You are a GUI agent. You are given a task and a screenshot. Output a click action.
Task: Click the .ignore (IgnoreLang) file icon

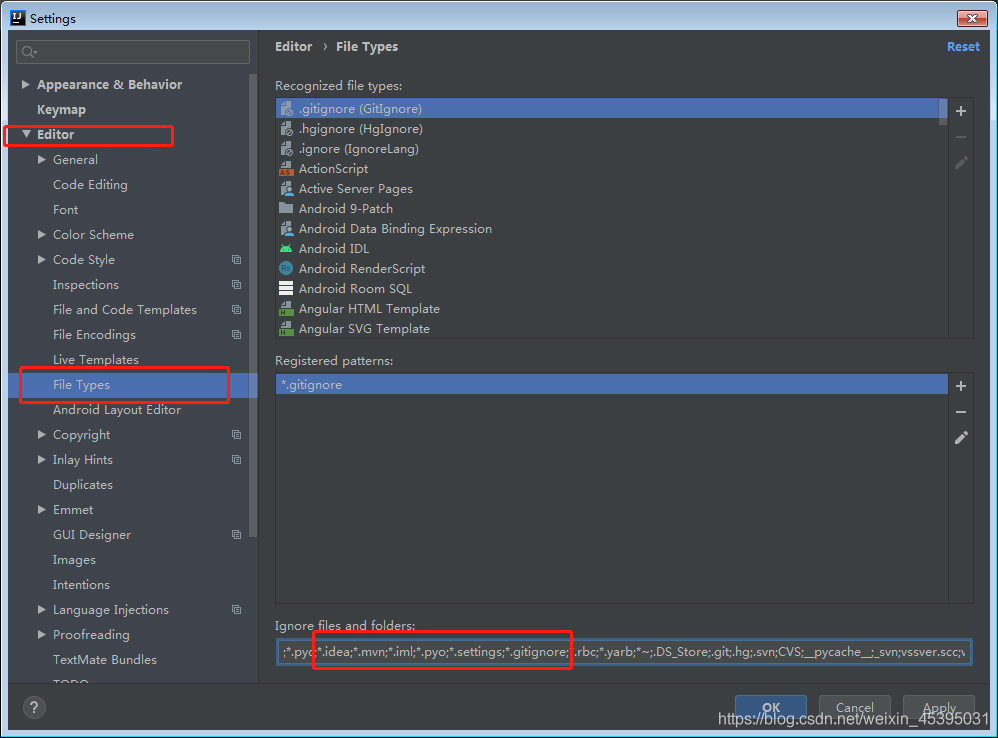(x=286, y=149)
